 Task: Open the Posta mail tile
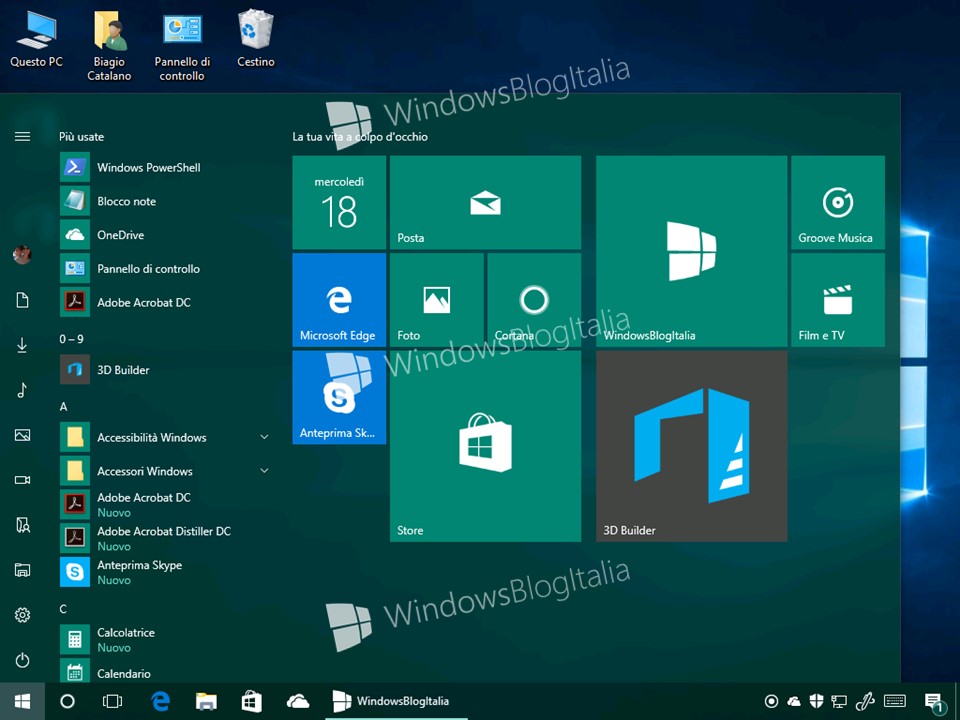[x=486, y=203]
